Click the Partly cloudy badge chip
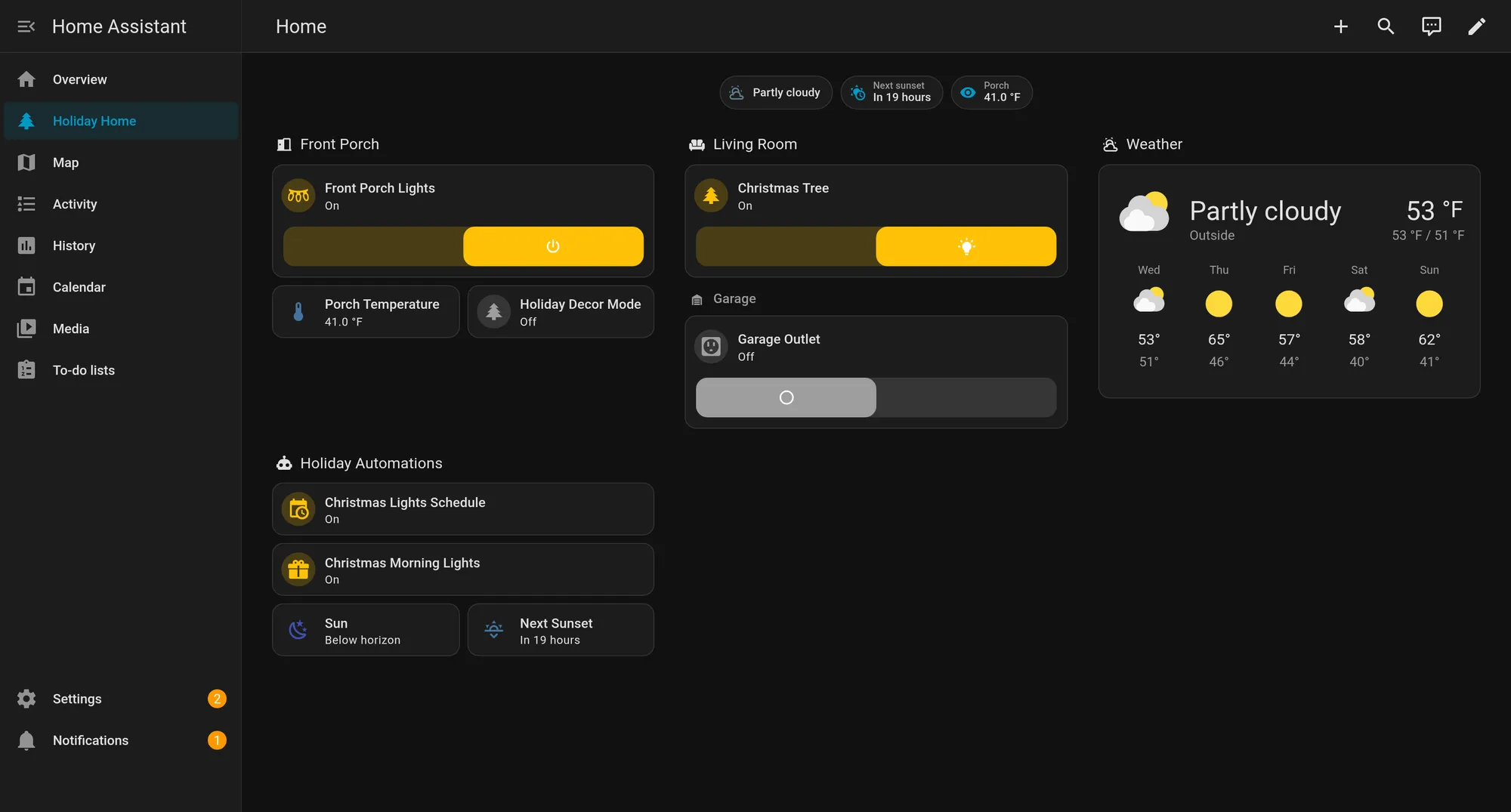The width and height of the screenshot is (1511, 812). (x=775, y=92)
